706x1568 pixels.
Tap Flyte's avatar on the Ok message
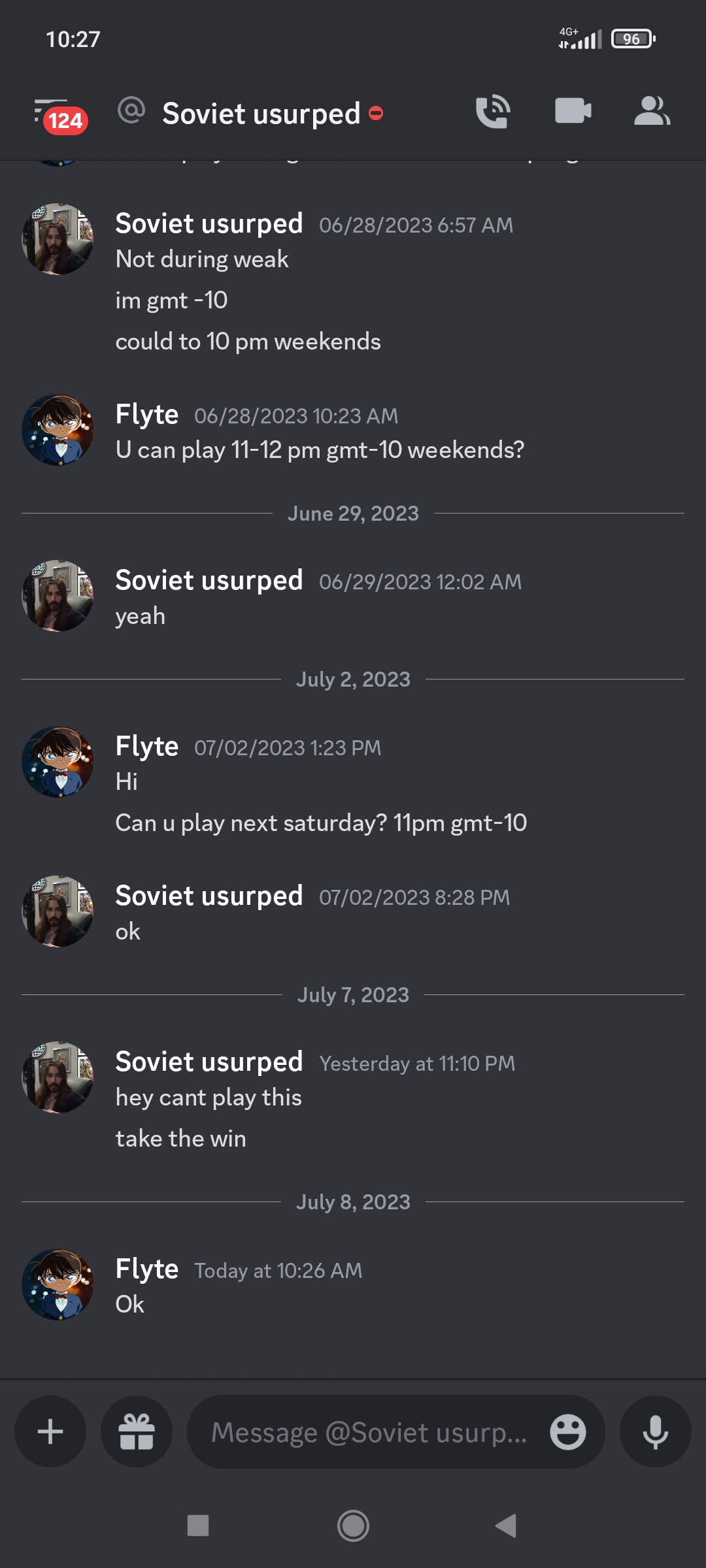[x=58, y=1284]
